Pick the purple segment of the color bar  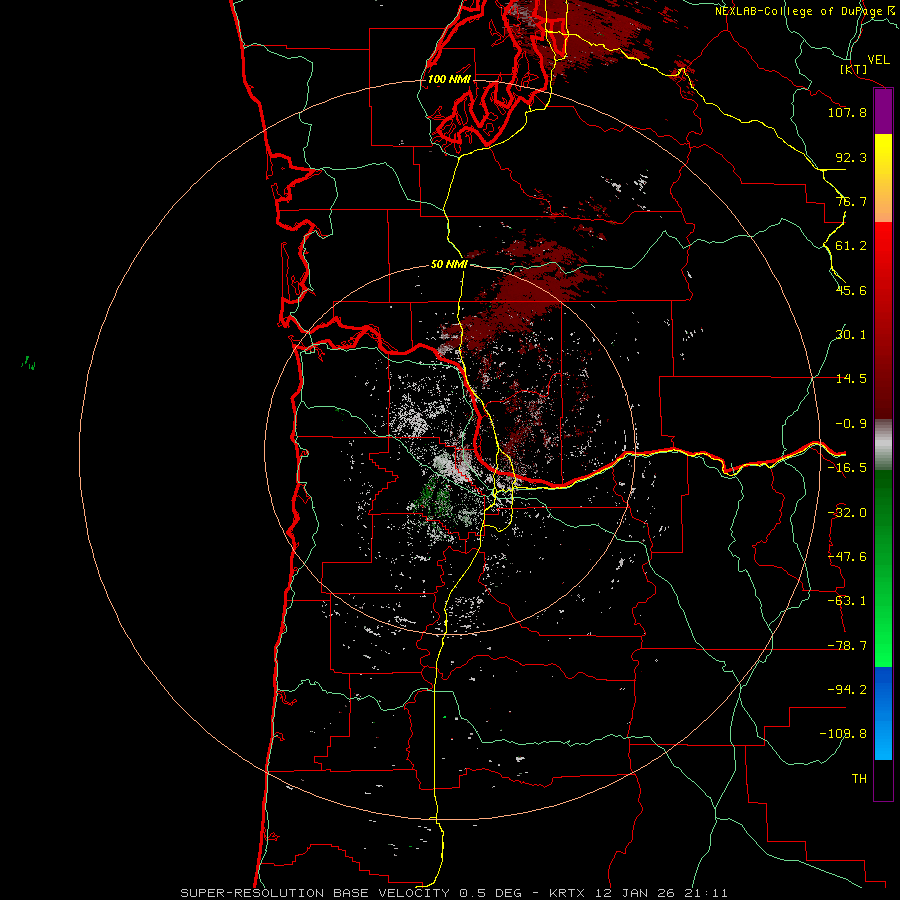[x=883, y=112]
